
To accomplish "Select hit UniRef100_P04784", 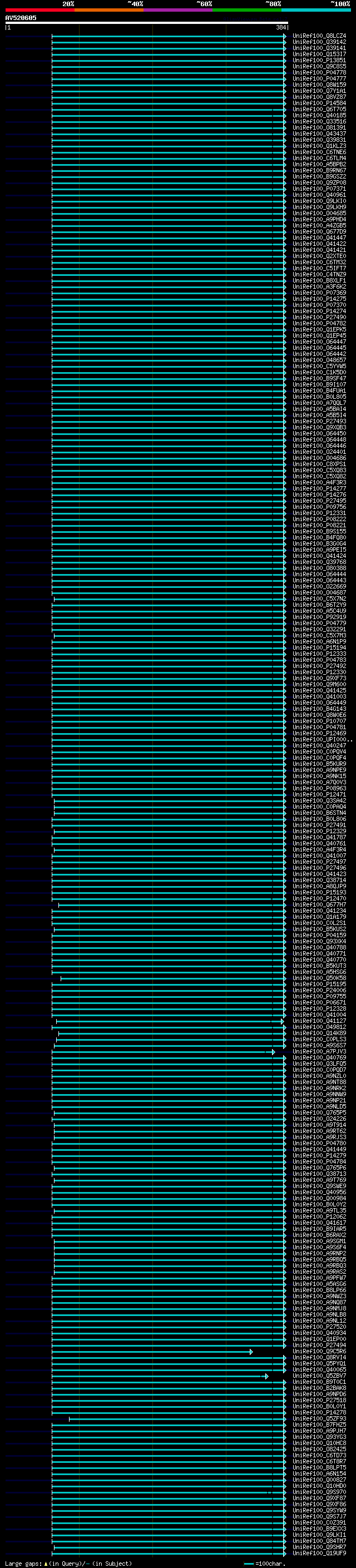I will [319, 1161].
